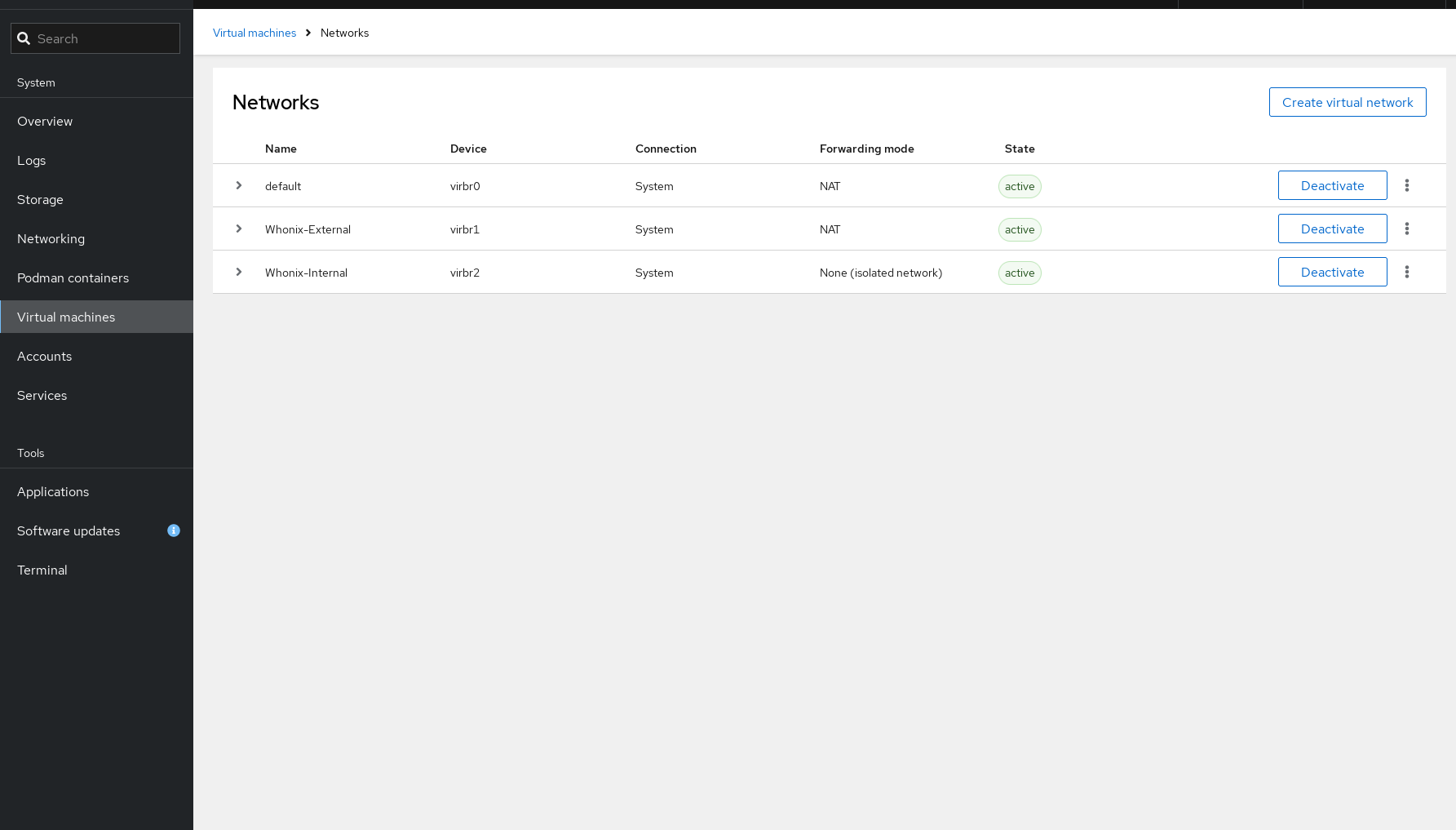Screen dimensions: 1456x830
Task: Open the Terminal tool
Action: [42, 570]
